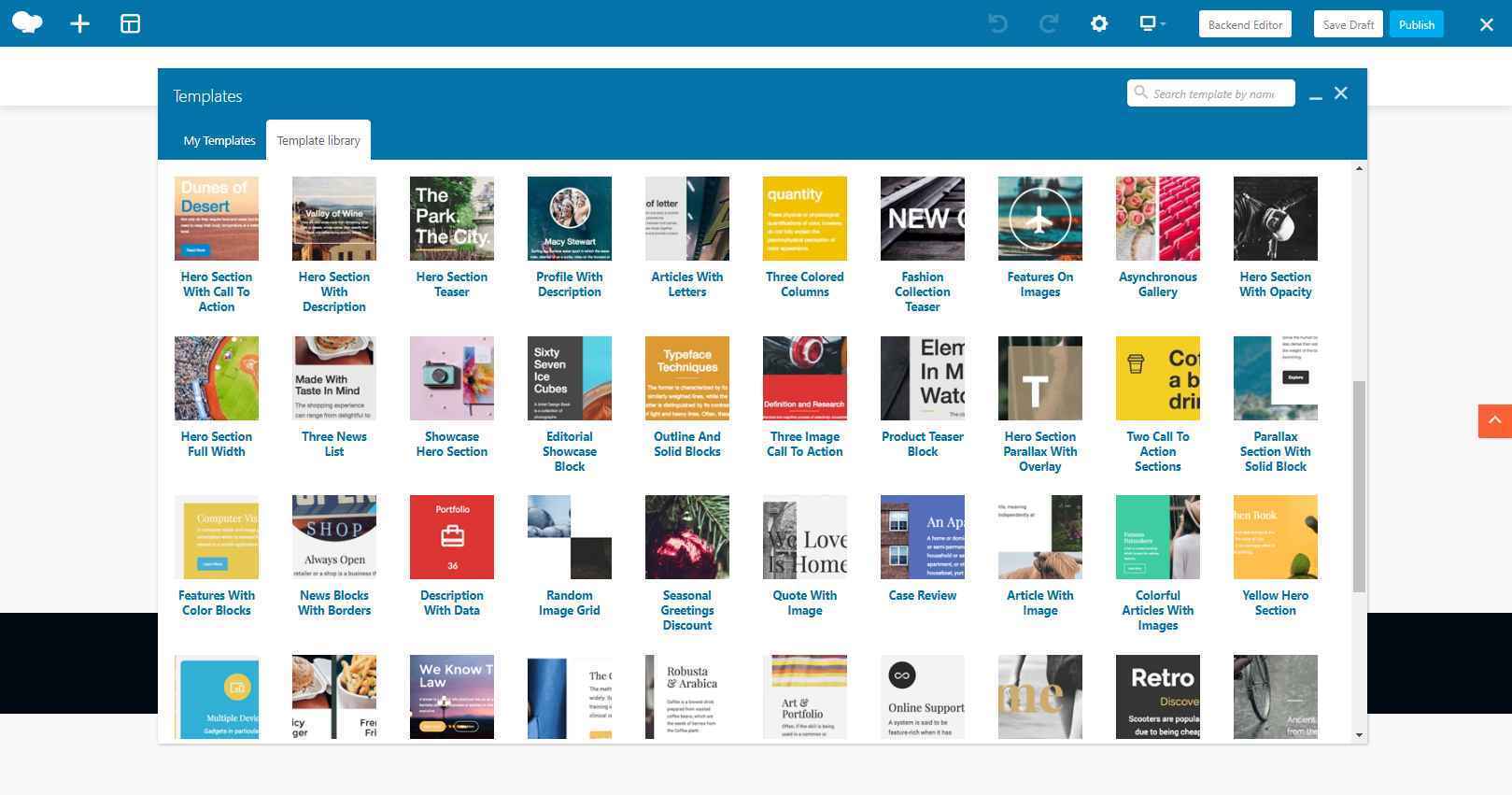Click the Save Draft button

1348,24
